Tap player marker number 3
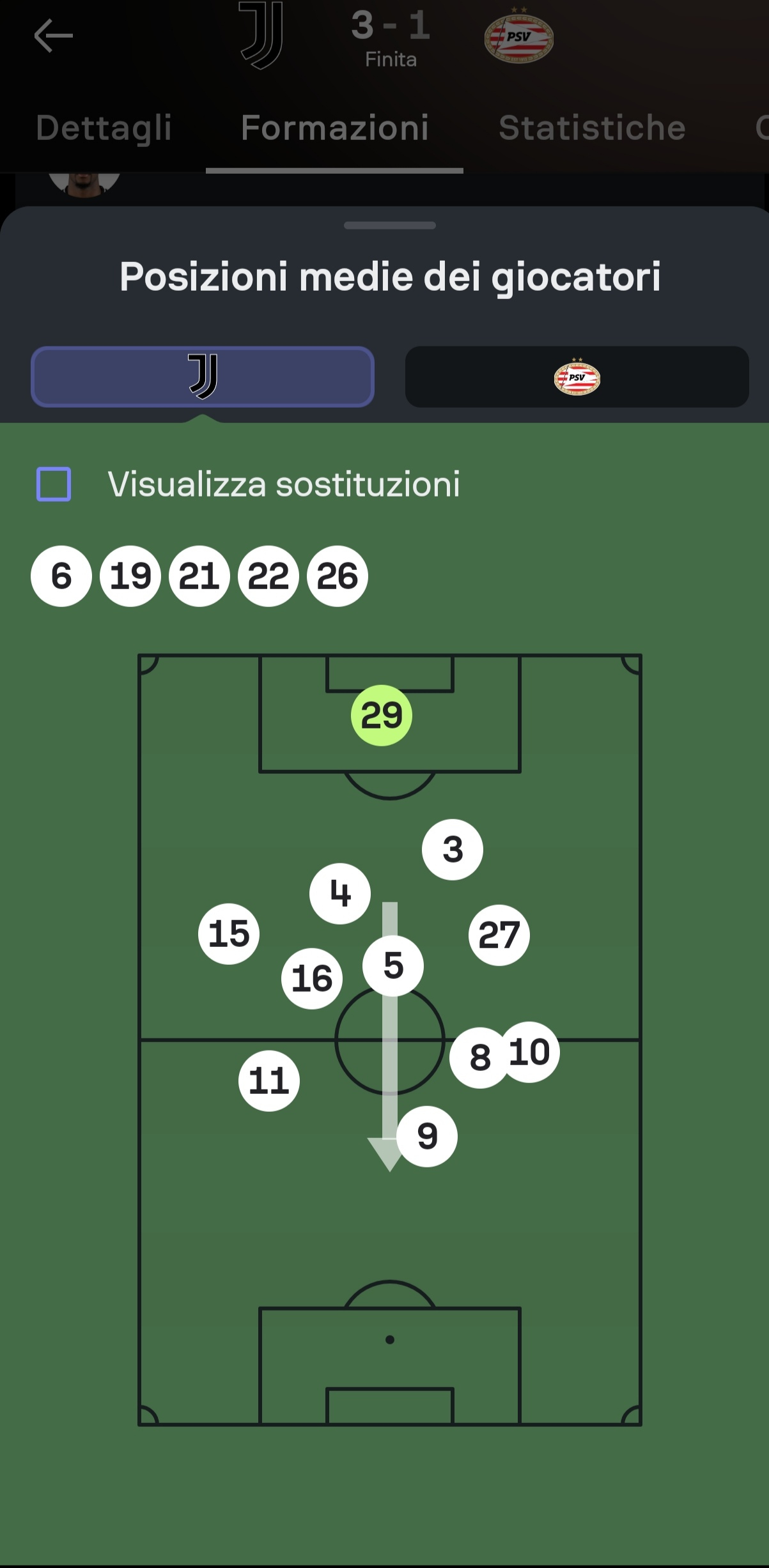Viewport: 769px width, 1568px height. pos(453,849)
